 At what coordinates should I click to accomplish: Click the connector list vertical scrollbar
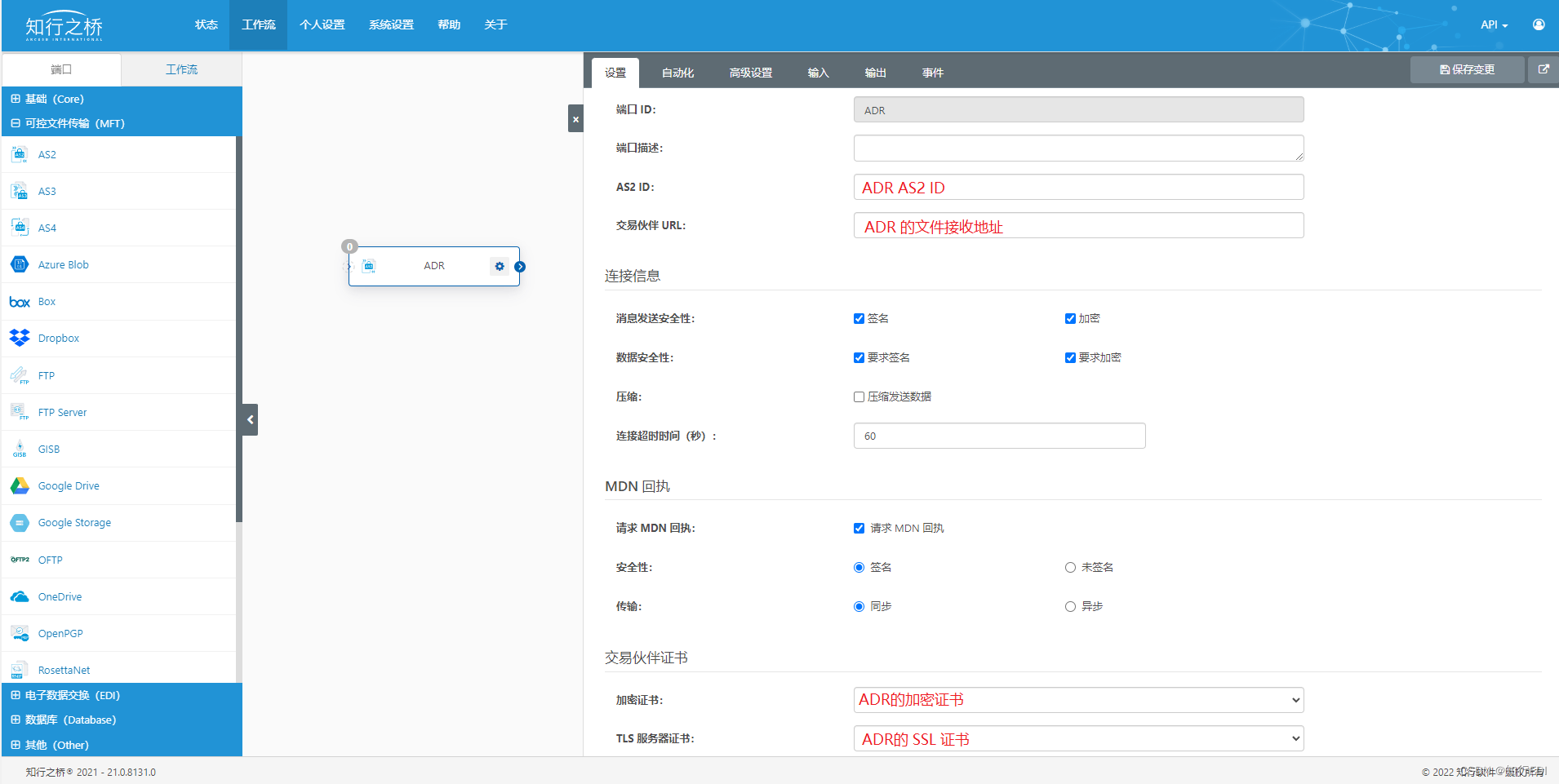(x=239, y=326)
